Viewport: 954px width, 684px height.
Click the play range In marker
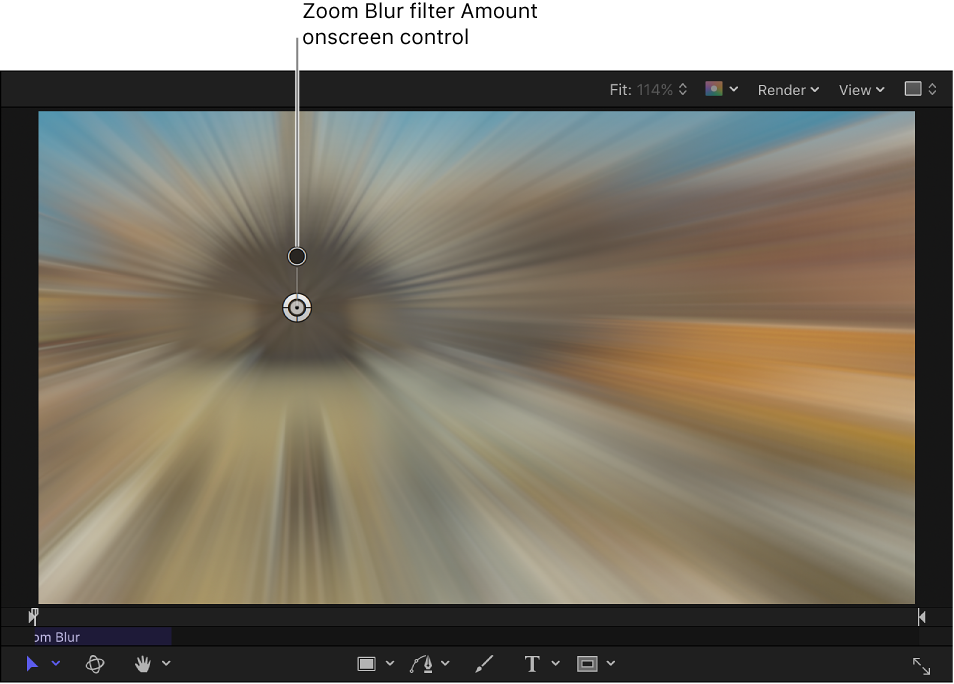tap(33, 616)
